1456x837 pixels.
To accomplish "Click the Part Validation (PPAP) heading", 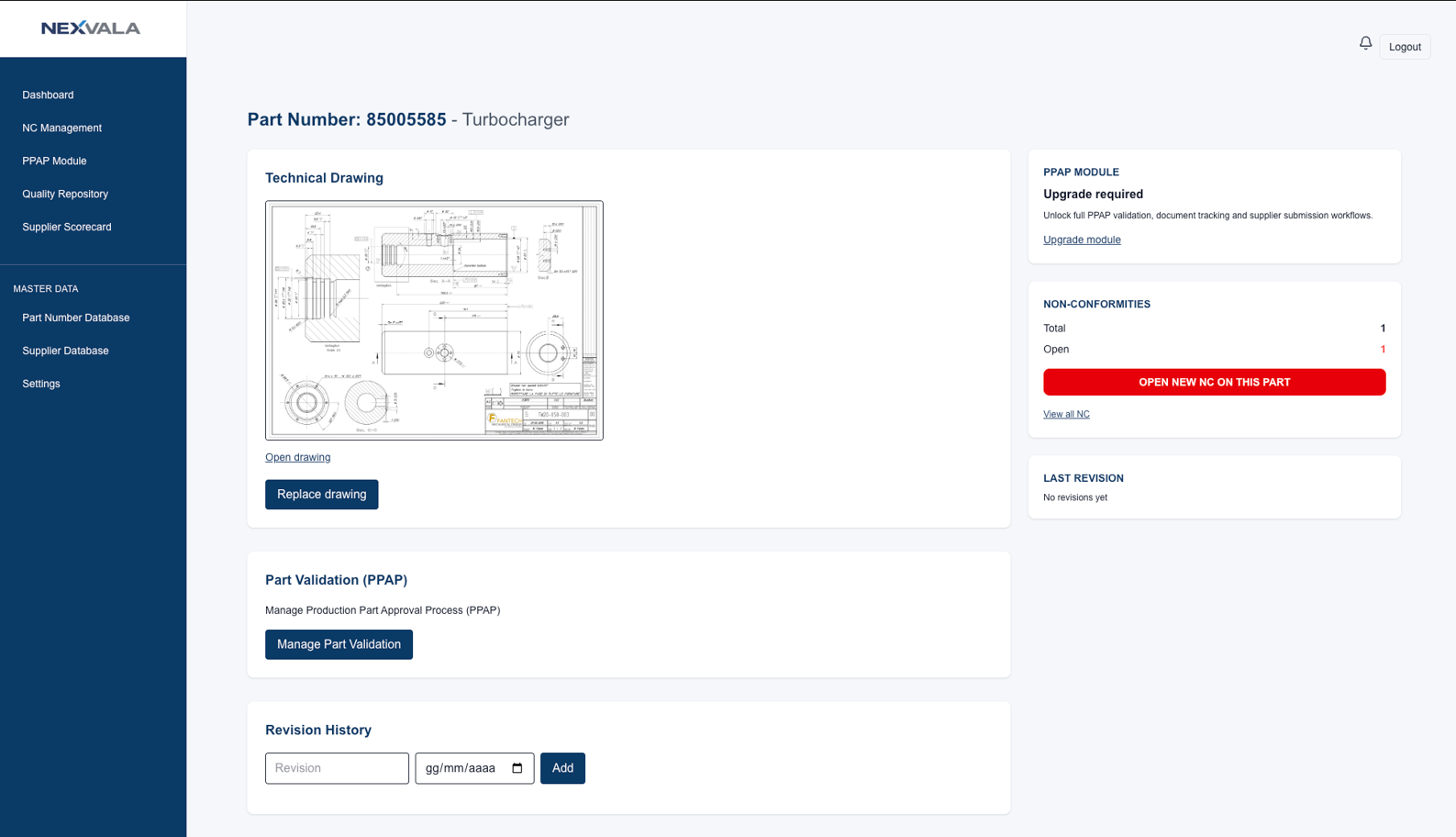I will (x=336, y=580).
